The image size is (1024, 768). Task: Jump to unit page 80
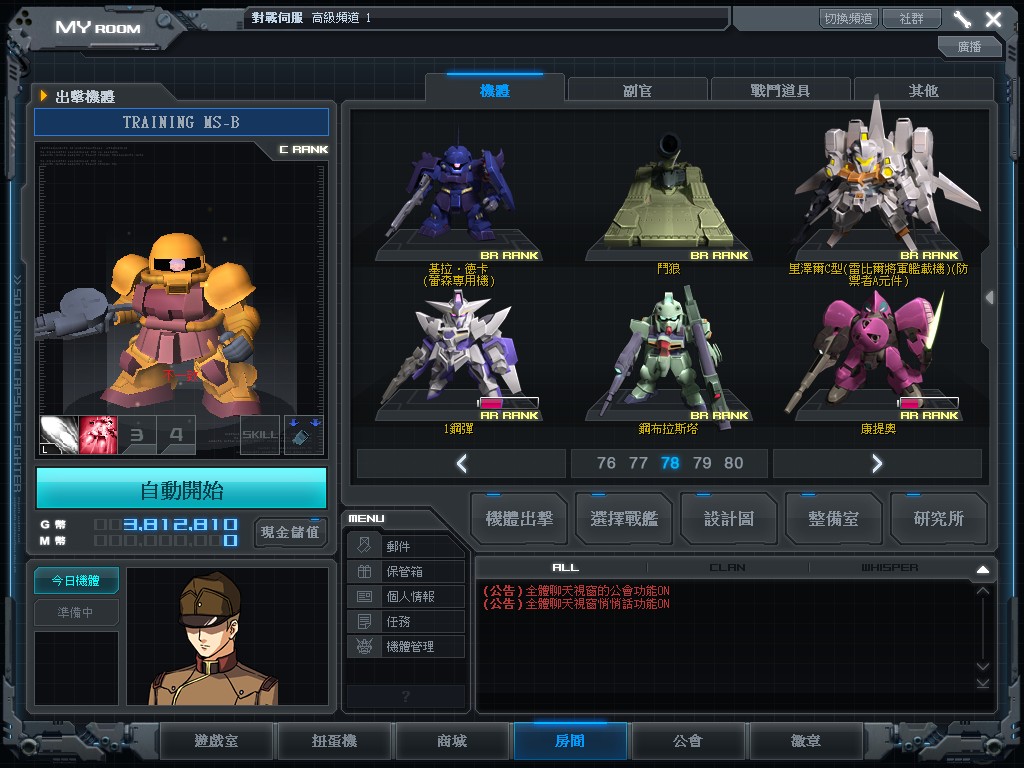pyautogui.click(x=733, y=463)
